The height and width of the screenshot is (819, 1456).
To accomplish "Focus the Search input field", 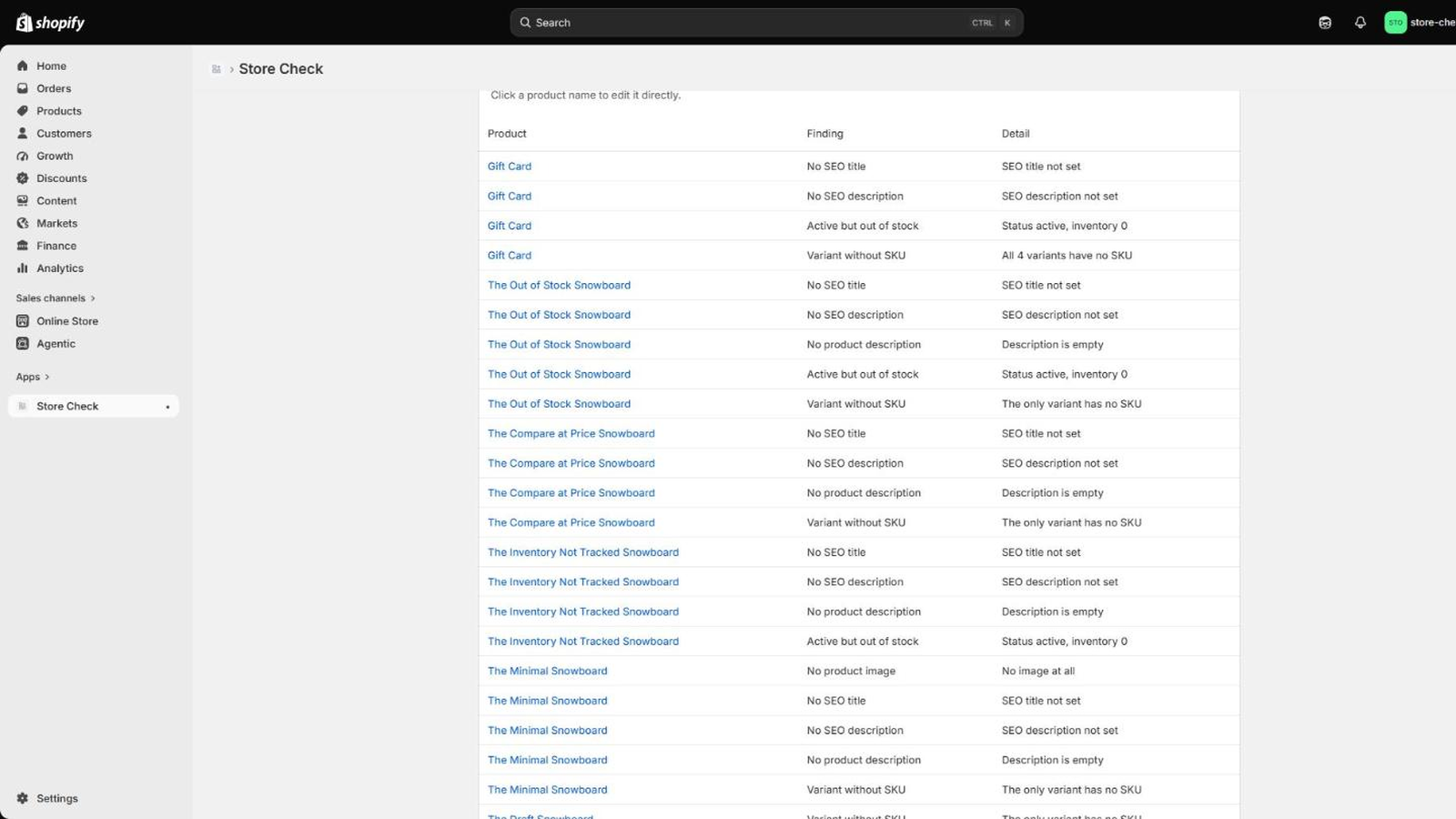I will [766, 23].
